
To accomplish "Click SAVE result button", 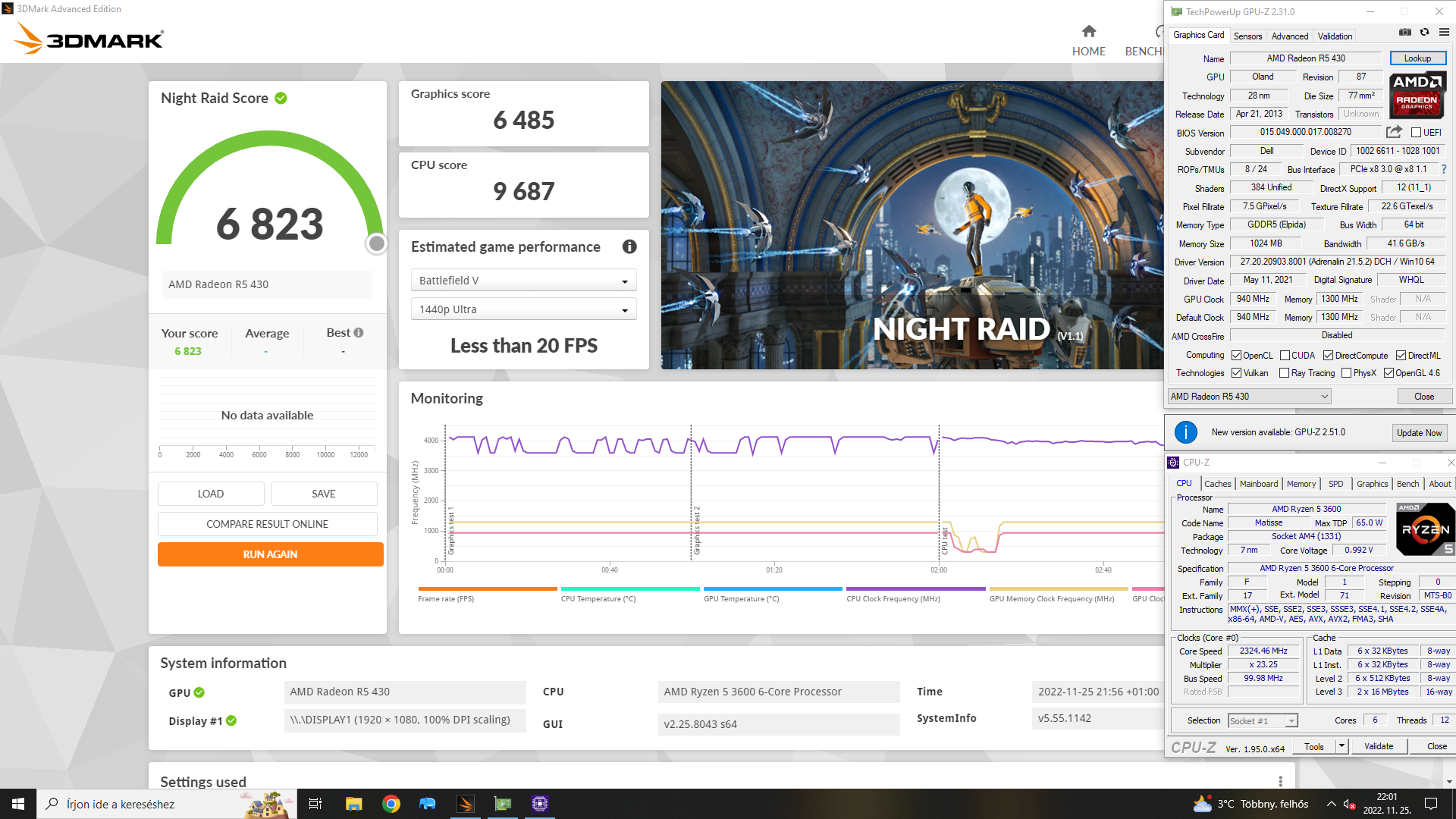I will [324, 494].
